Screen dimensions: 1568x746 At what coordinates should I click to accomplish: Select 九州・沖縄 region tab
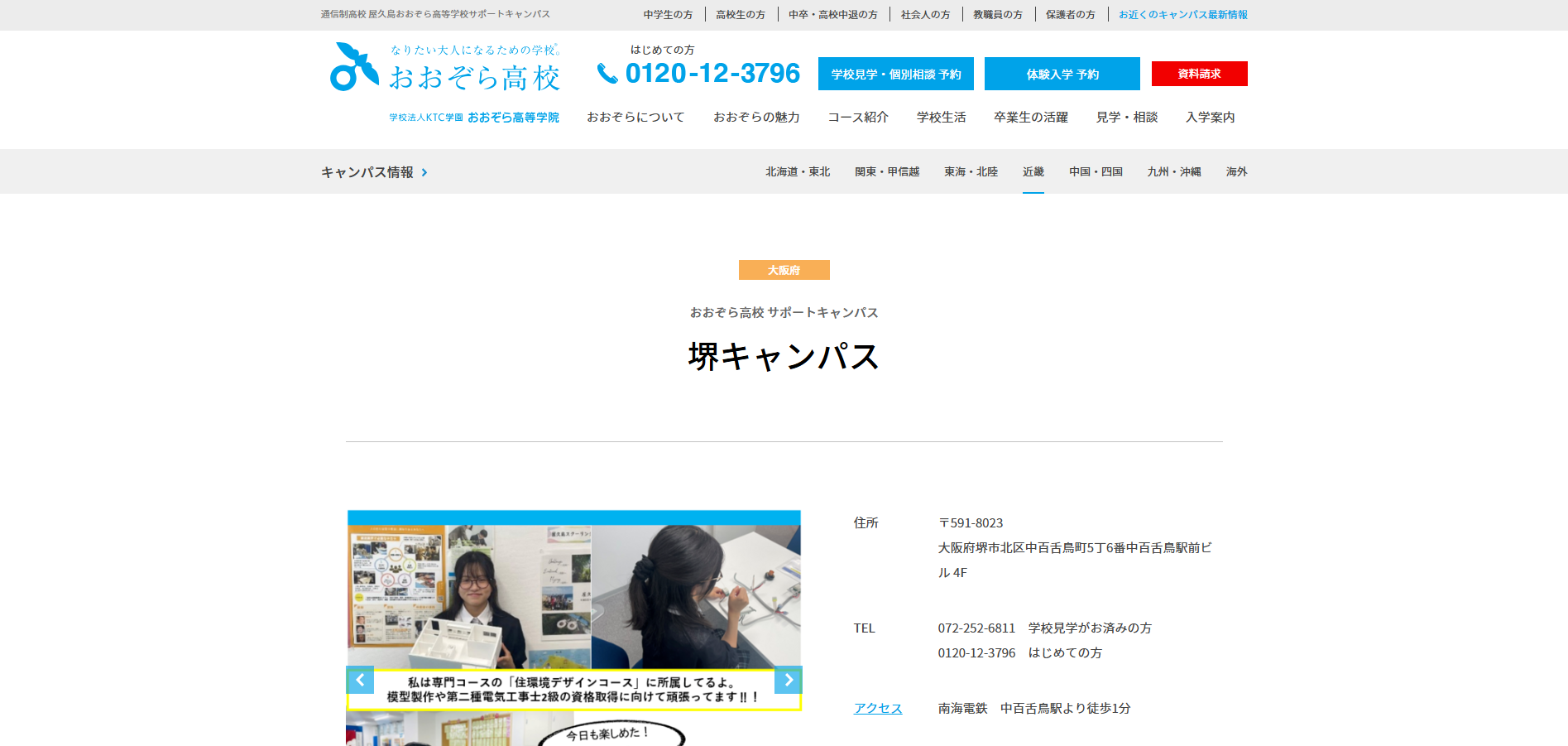click(x=1174, y=171)
